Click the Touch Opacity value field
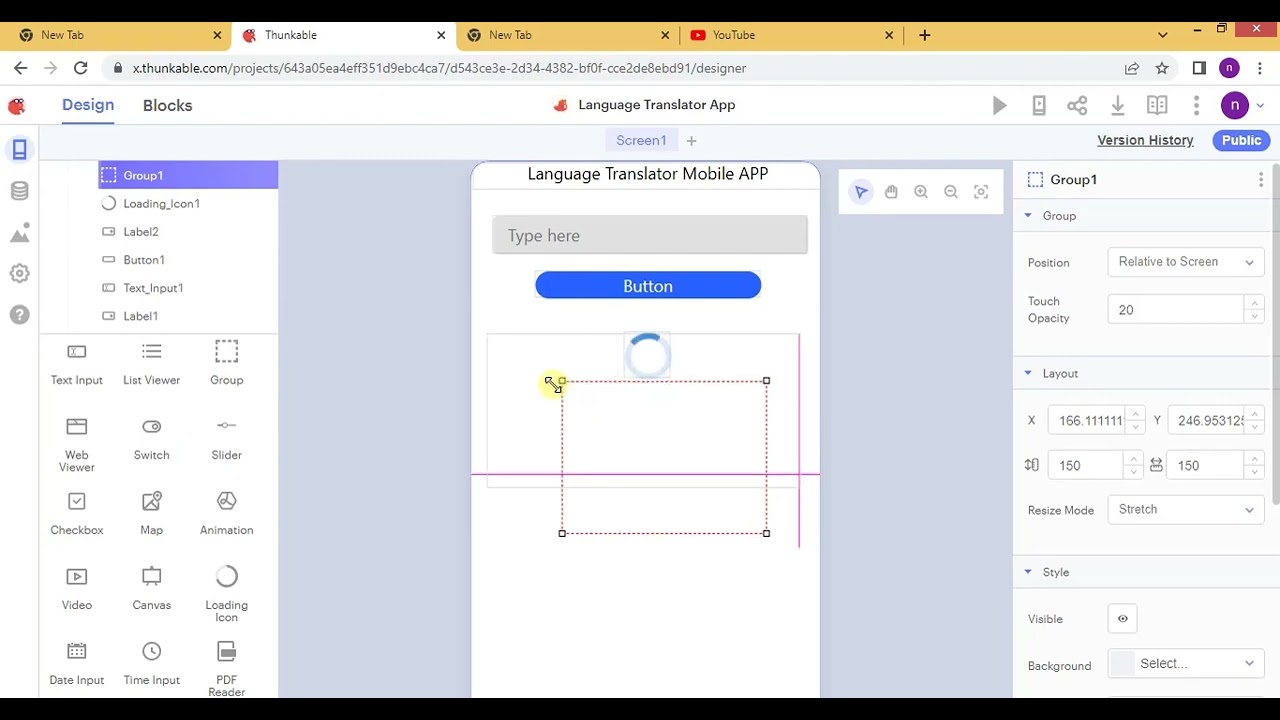This screenshot has height=720, width=1280. (x=1176, y=310)
